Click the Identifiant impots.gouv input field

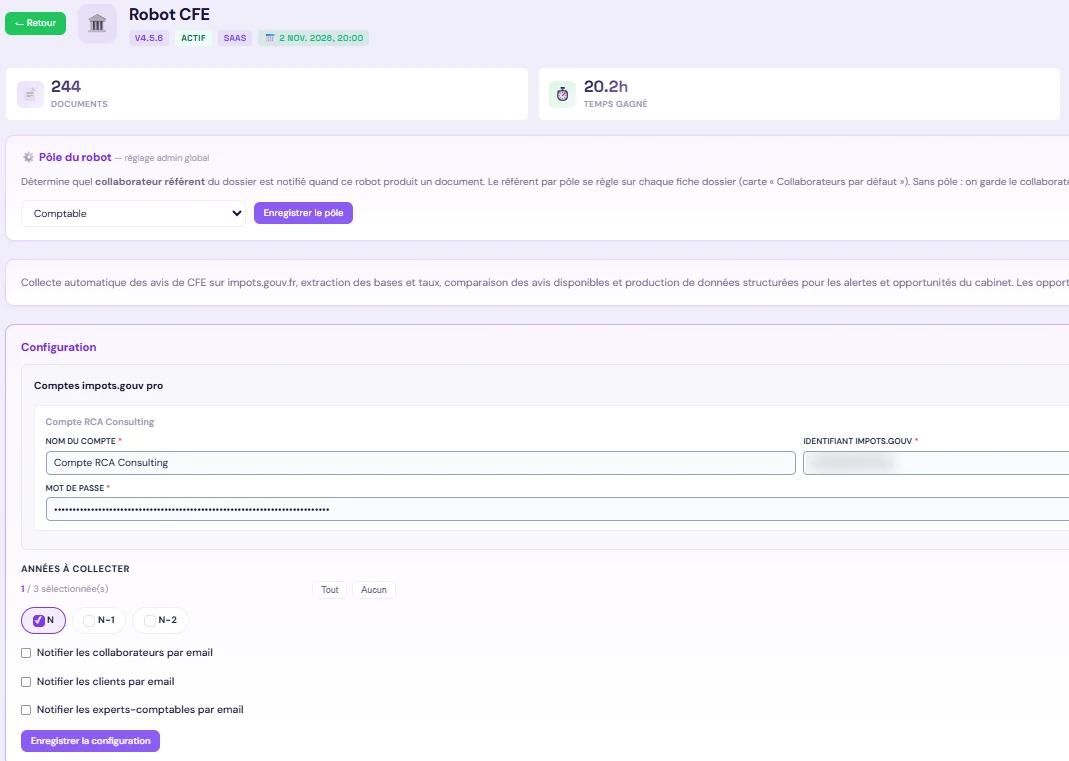[x=936, y=462]
